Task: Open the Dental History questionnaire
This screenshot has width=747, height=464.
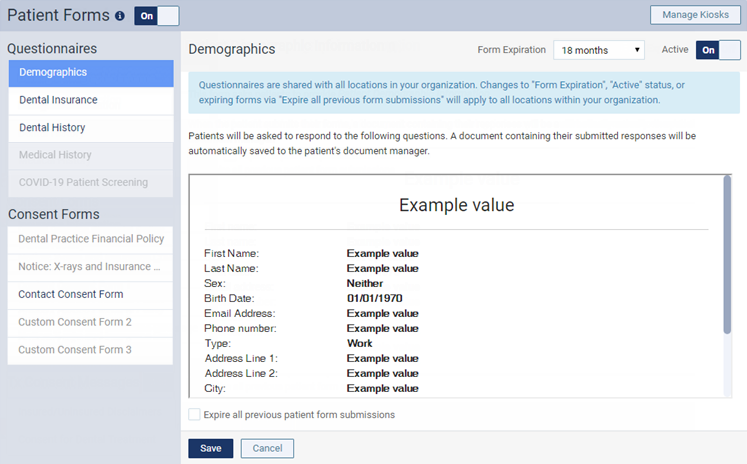Action: [x=91, y=128]
